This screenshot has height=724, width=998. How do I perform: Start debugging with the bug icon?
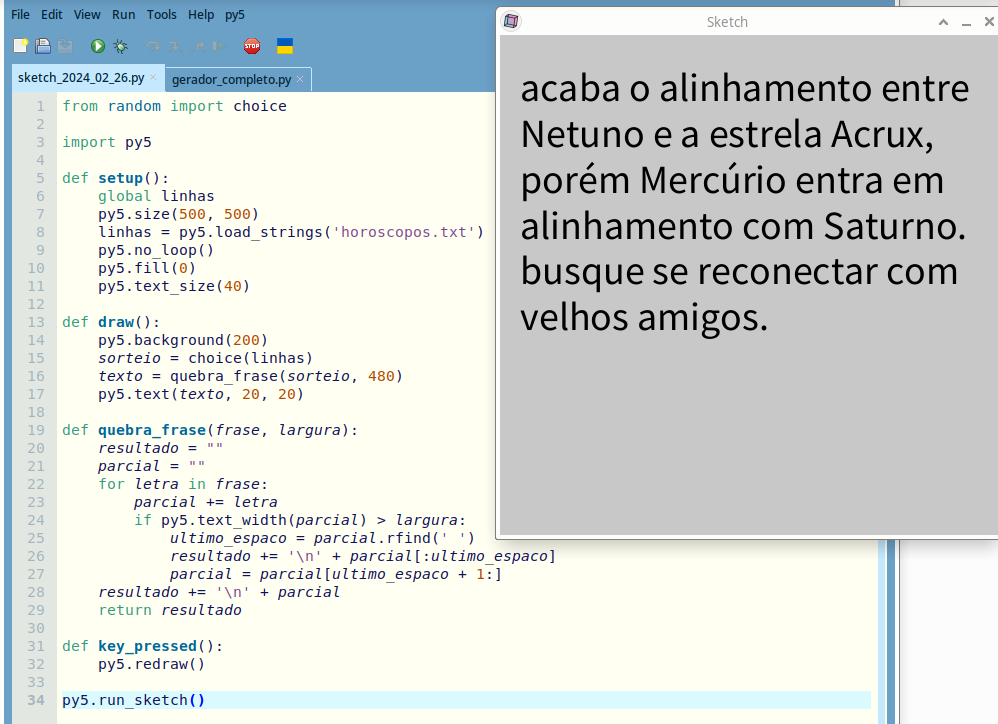click(x=121, y=46)
